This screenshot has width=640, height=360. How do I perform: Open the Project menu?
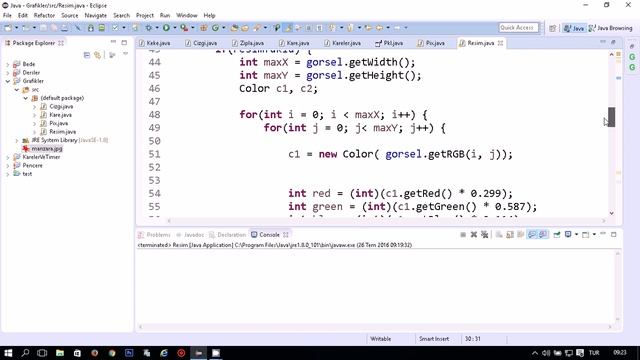[145, 16]
